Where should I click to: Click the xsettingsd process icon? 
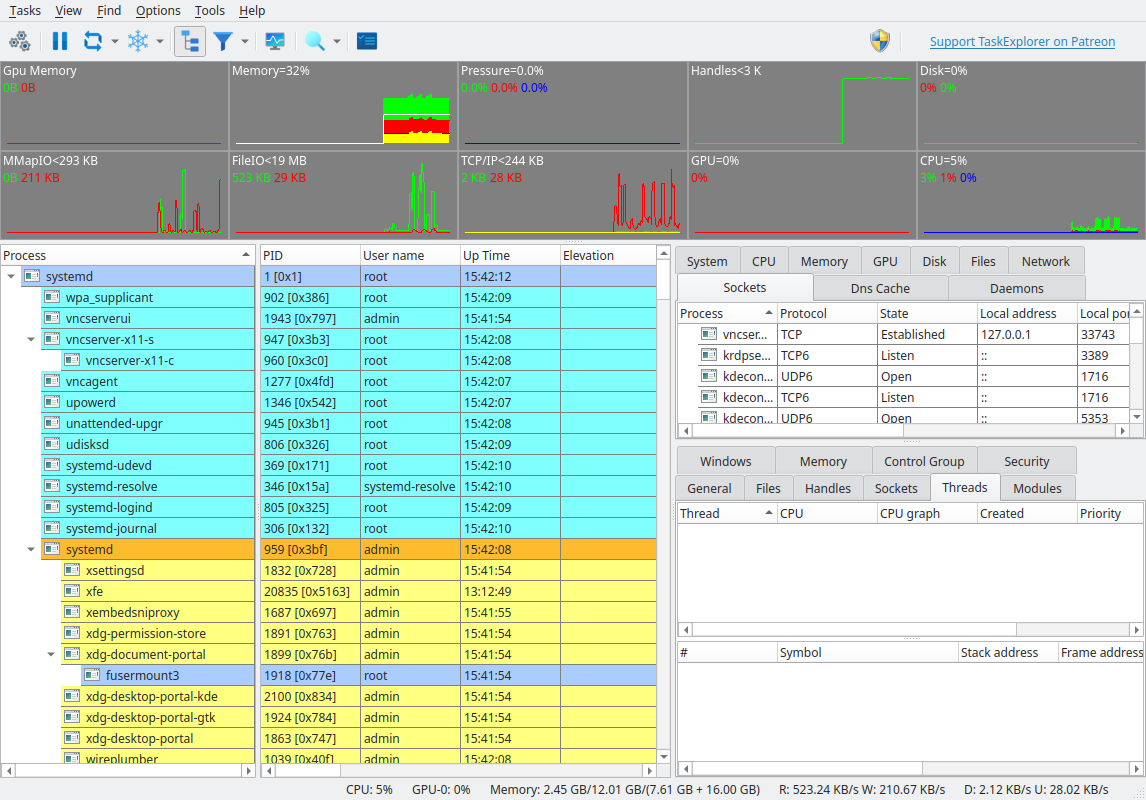point(72,570)
